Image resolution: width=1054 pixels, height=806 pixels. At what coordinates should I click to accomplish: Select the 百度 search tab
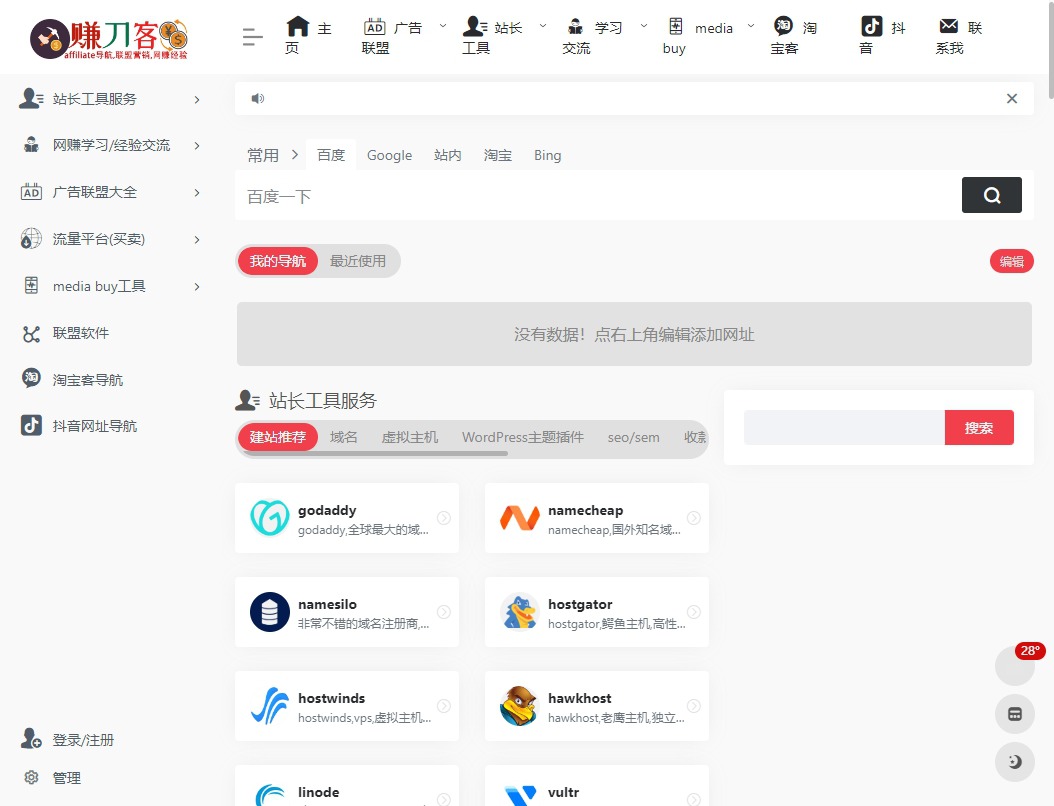331,155
